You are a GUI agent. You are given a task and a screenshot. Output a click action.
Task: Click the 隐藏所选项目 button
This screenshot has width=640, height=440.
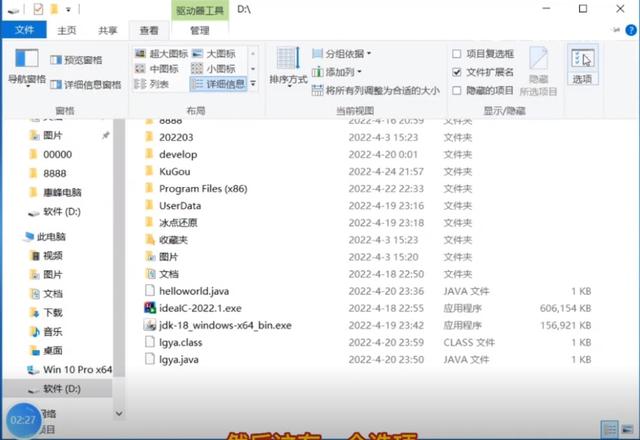coord(538,71)
